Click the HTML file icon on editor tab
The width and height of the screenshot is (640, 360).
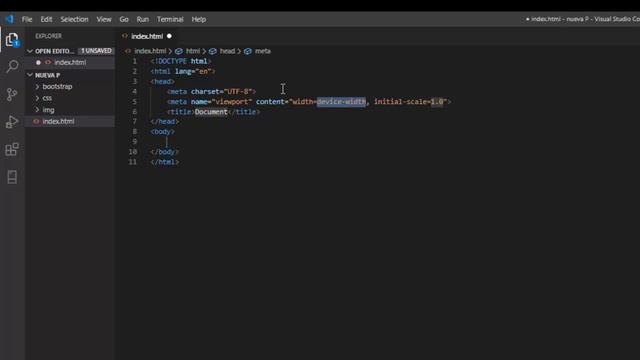[x=125, y=36]
